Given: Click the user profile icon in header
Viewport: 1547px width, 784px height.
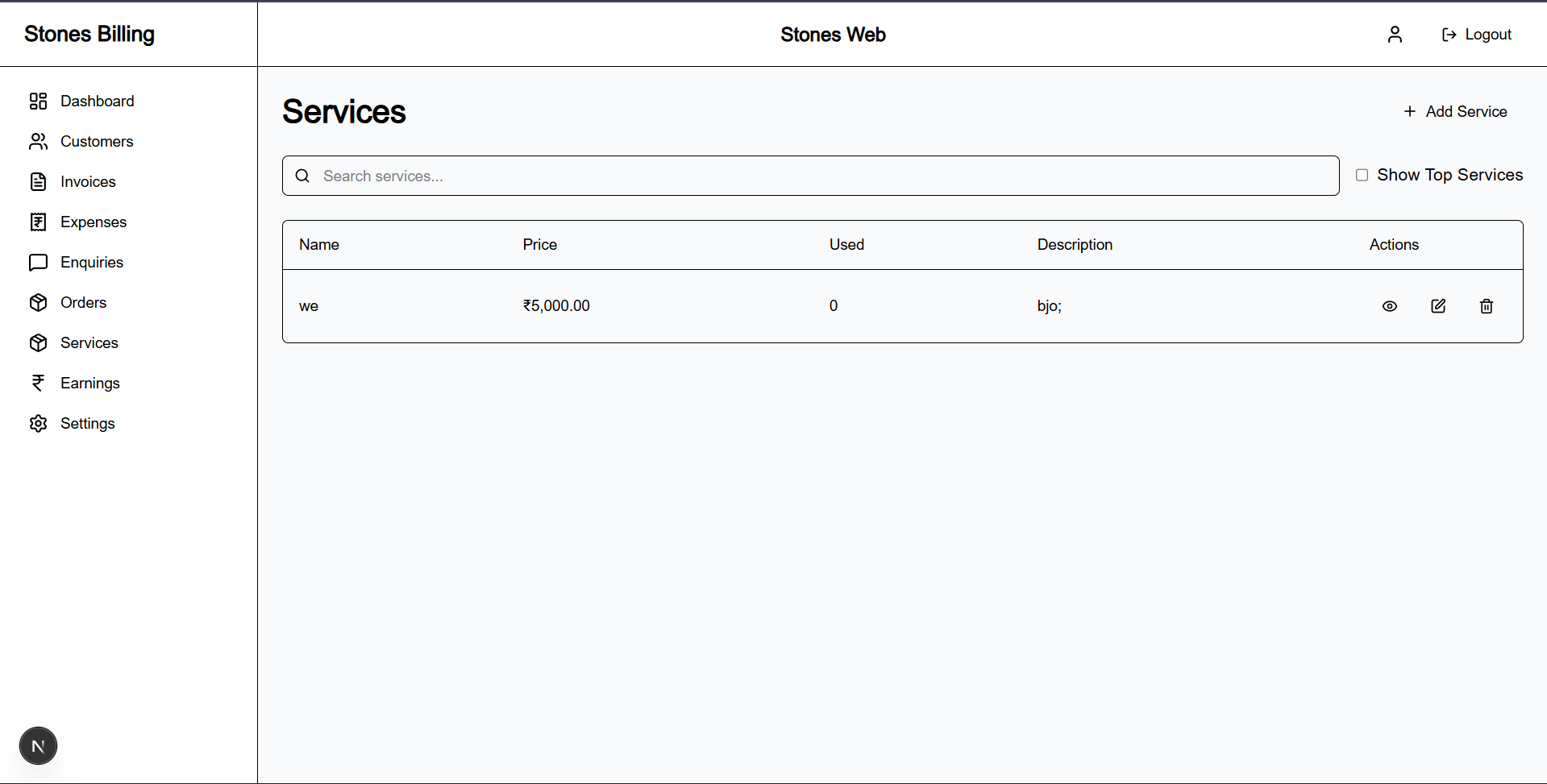Looking at the screenshot, I should tap(1395, 34).
